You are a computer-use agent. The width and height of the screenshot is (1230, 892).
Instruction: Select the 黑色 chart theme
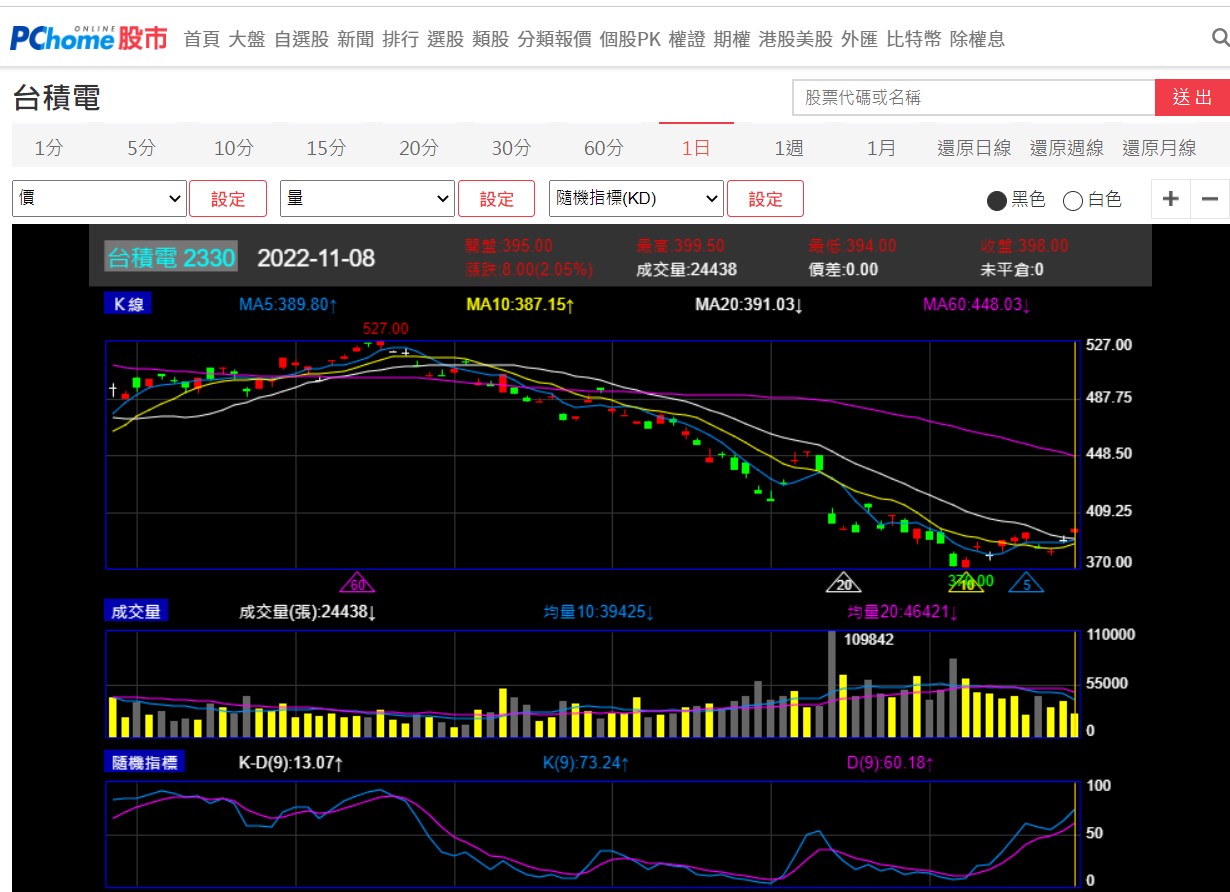tap(1016, 200)
